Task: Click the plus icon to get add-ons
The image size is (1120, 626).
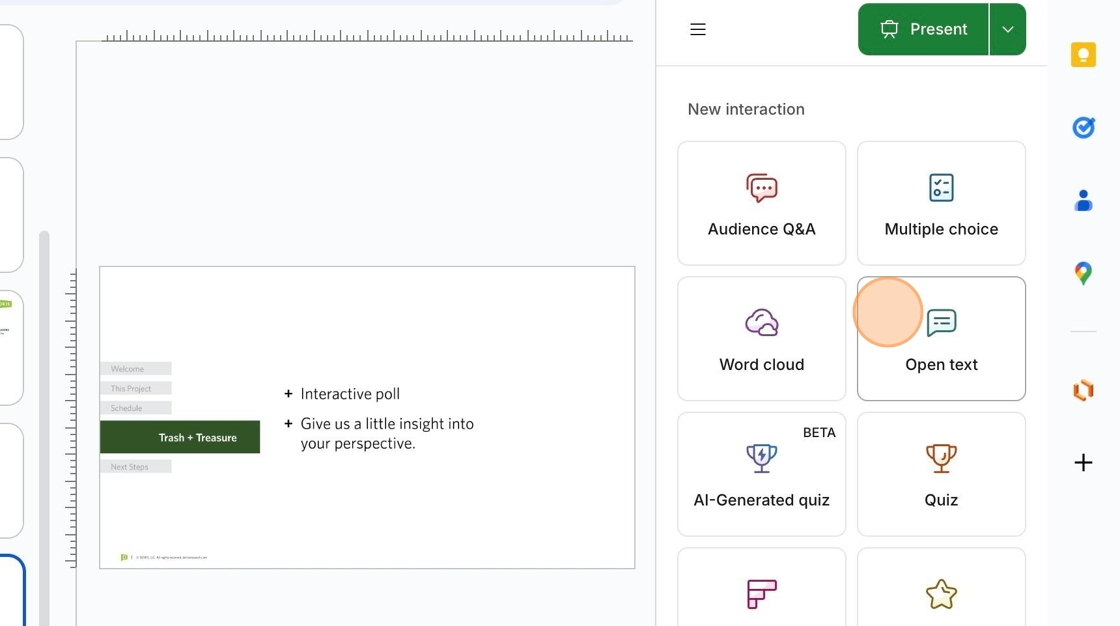Action: tap(1083, 463)
